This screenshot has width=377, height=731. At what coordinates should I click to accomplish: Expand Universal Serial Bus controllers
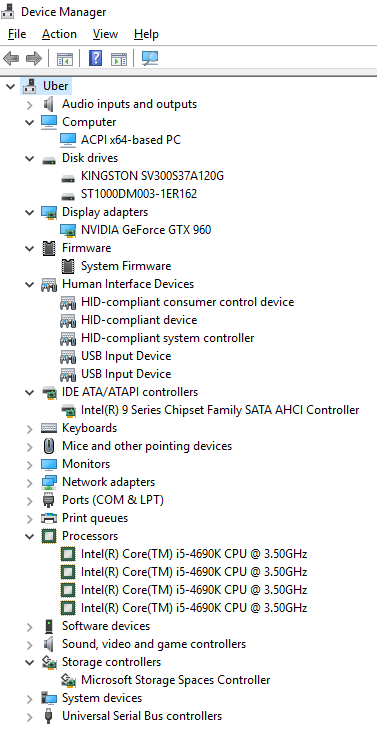(x=30, y=717)
